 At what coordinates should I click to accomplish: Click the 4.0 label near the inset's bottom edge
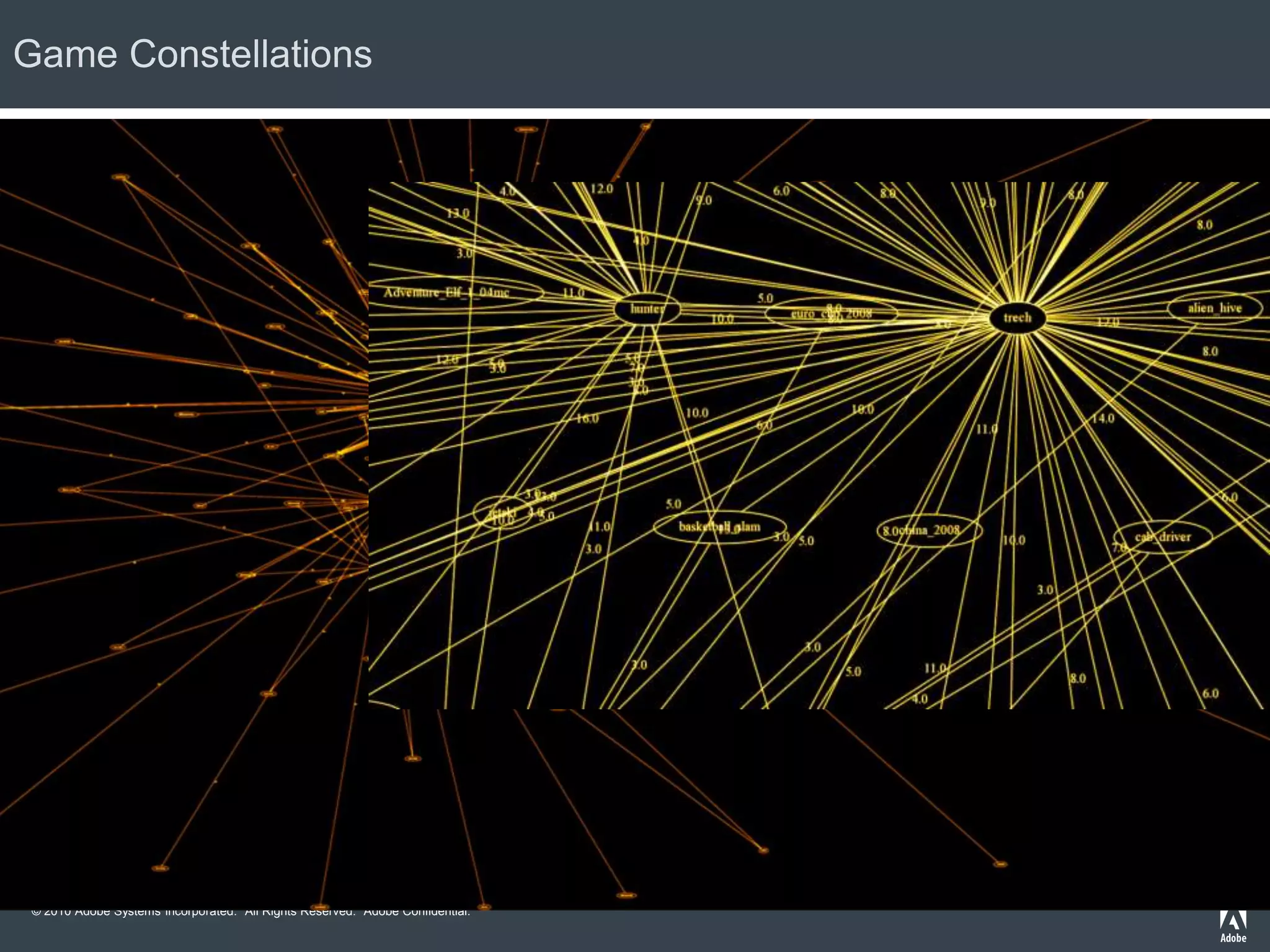point(920,699)
